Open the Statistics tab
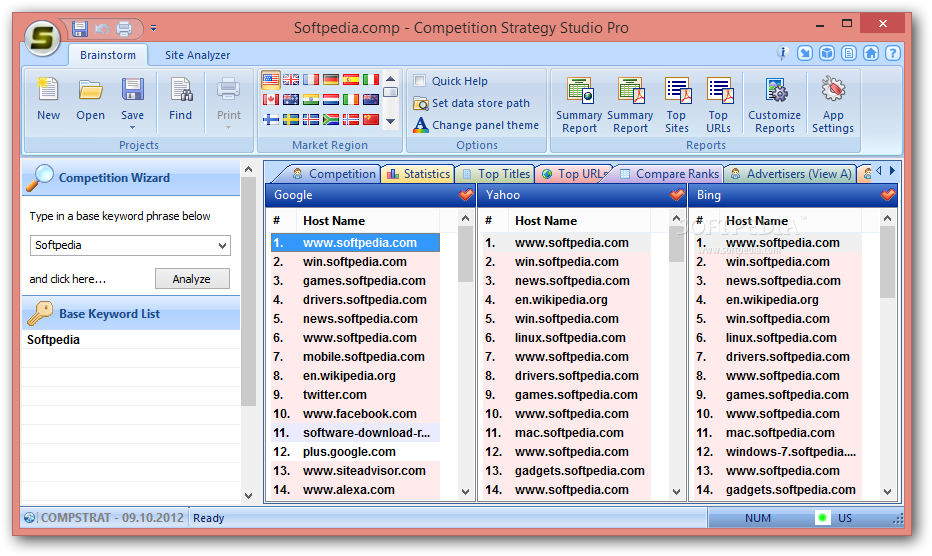The height and width of the screenshot is (556, 932). [418, 174]
